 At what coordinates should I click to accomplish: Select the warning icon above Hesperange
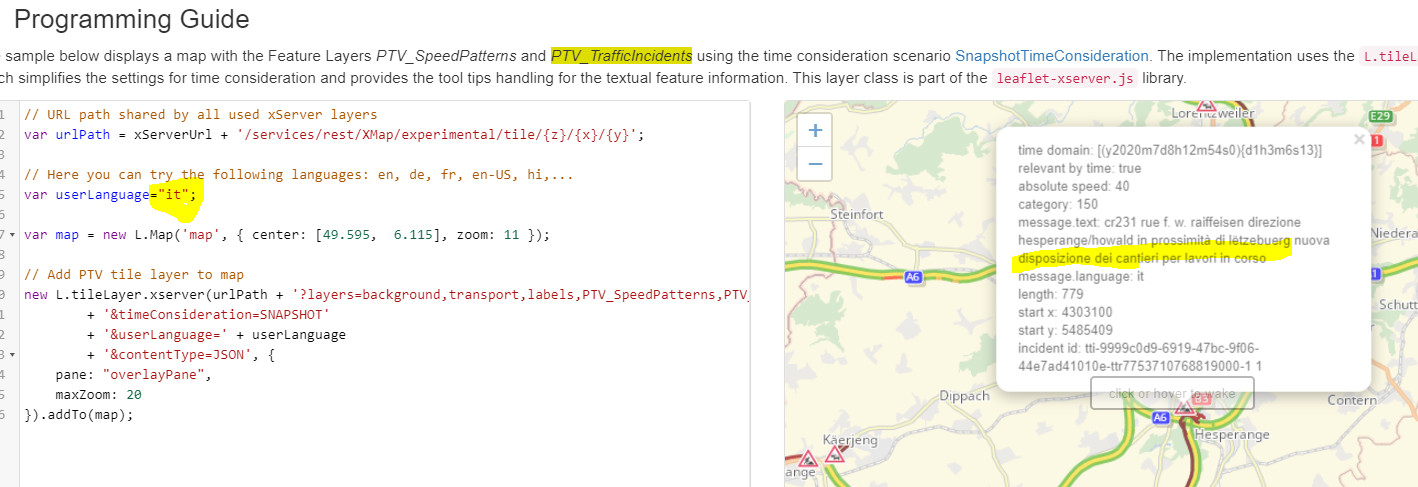pos(1186,407)
